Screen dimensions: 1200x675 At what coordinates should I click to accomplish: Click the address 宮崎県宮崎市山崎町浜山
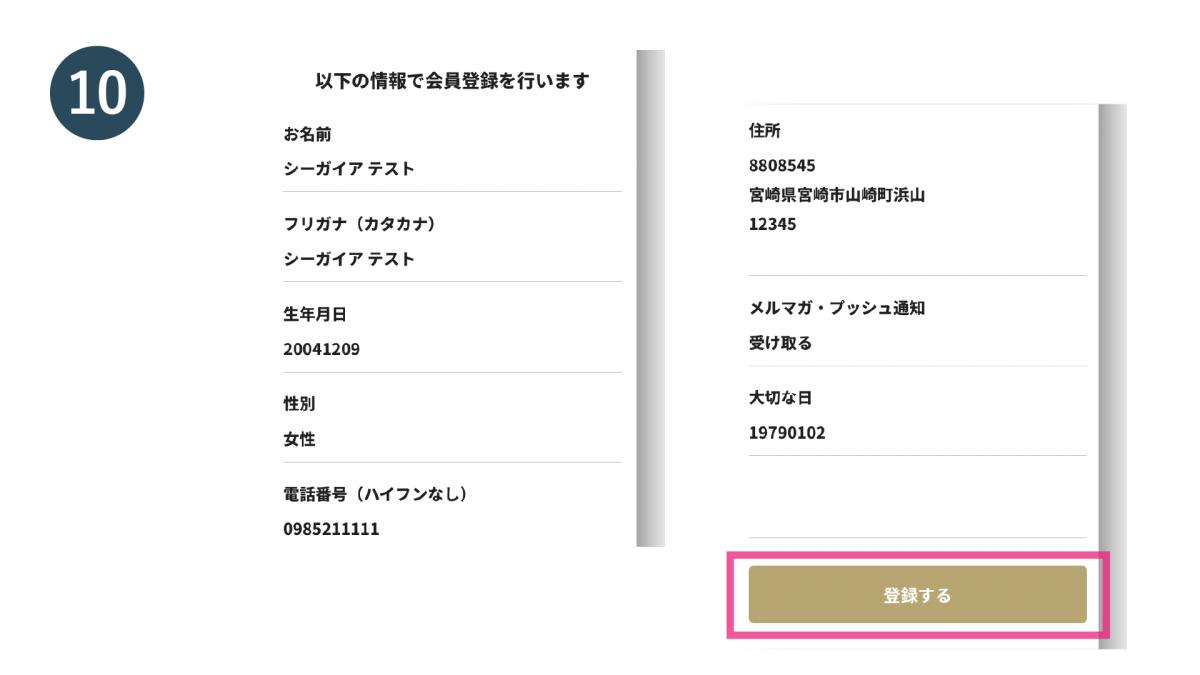[837, 195]
